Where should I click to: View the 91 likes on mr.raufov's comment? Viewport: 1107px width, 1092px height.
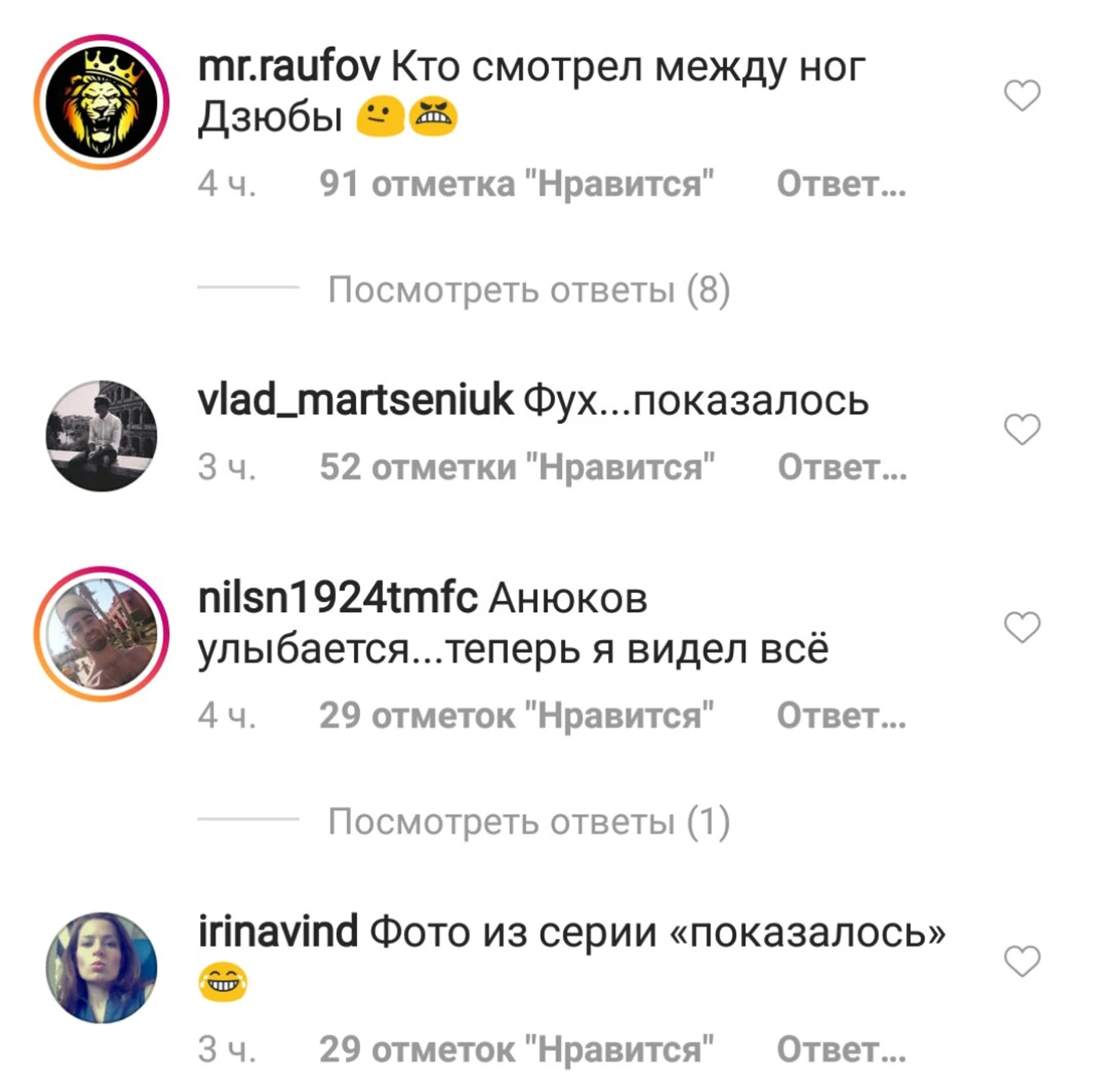tap(516, 184)
